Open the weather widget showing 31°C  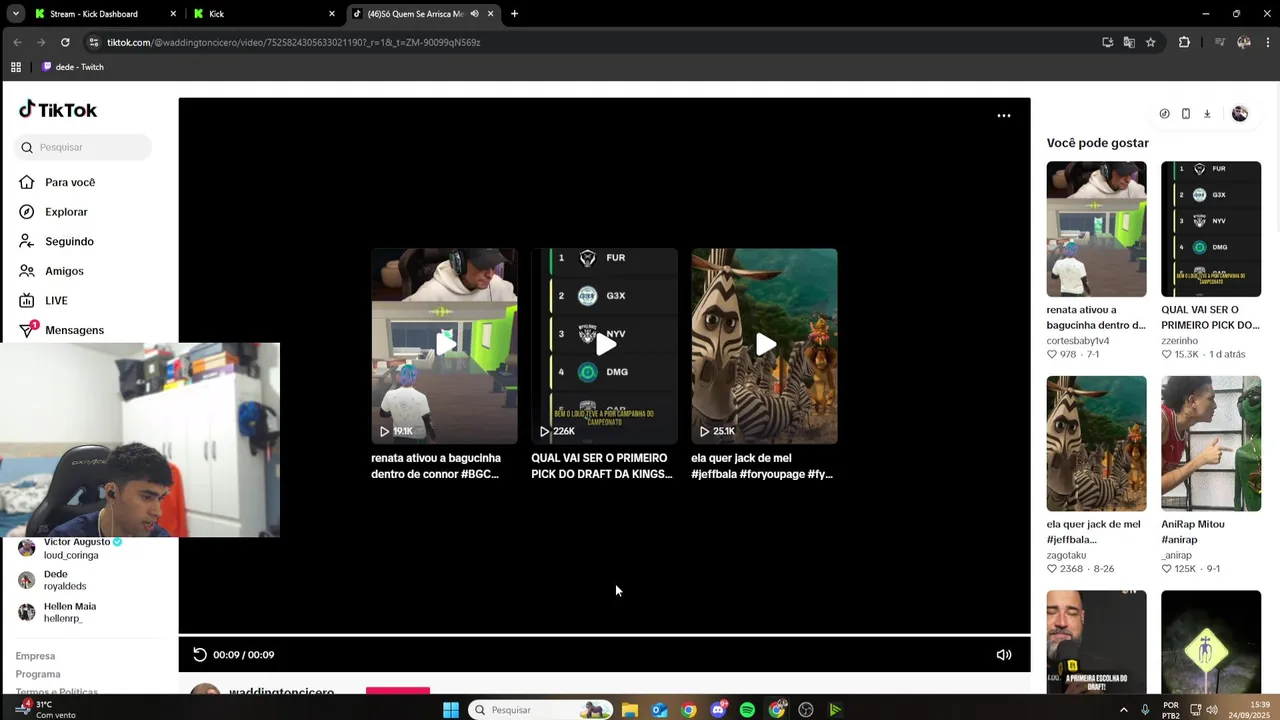click(x=46, y=709)
